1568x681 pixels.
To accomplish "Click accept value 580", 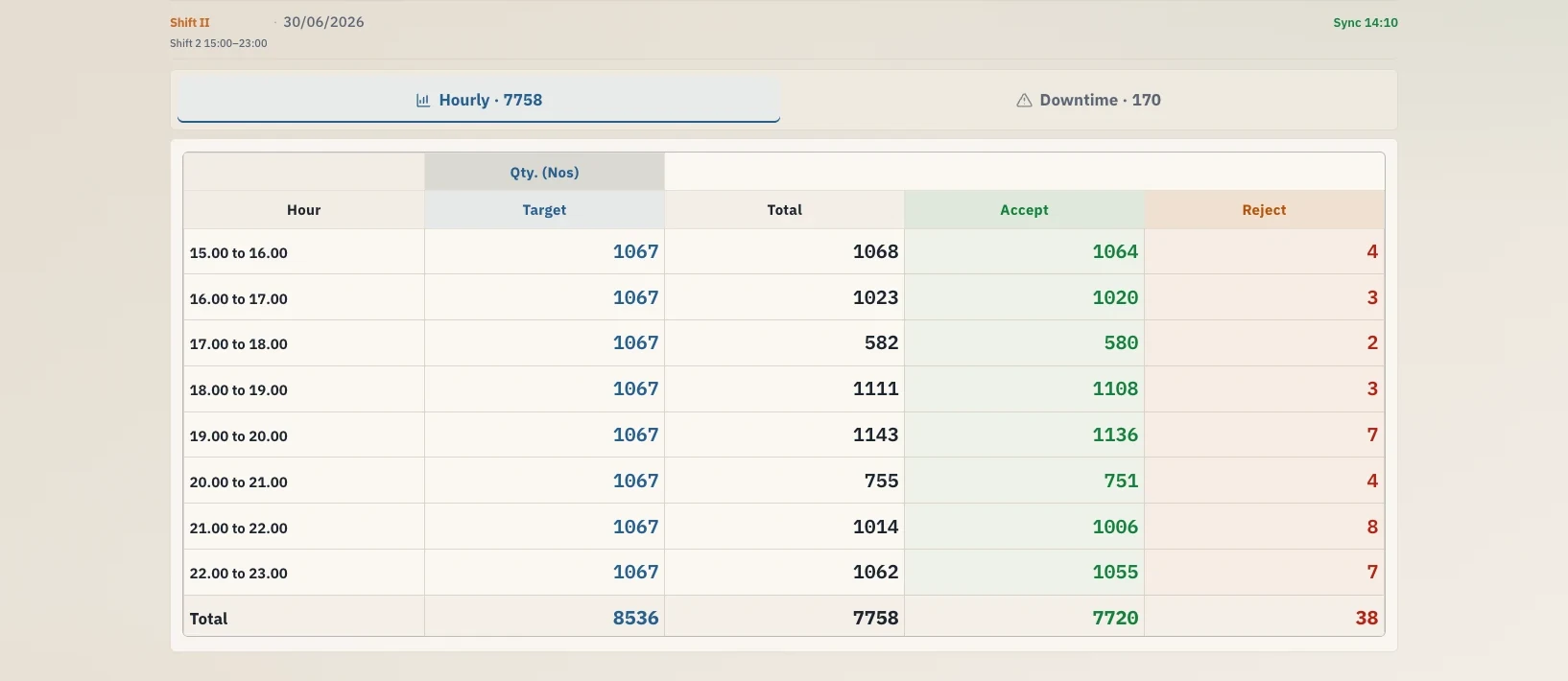I will point(1121,342).
